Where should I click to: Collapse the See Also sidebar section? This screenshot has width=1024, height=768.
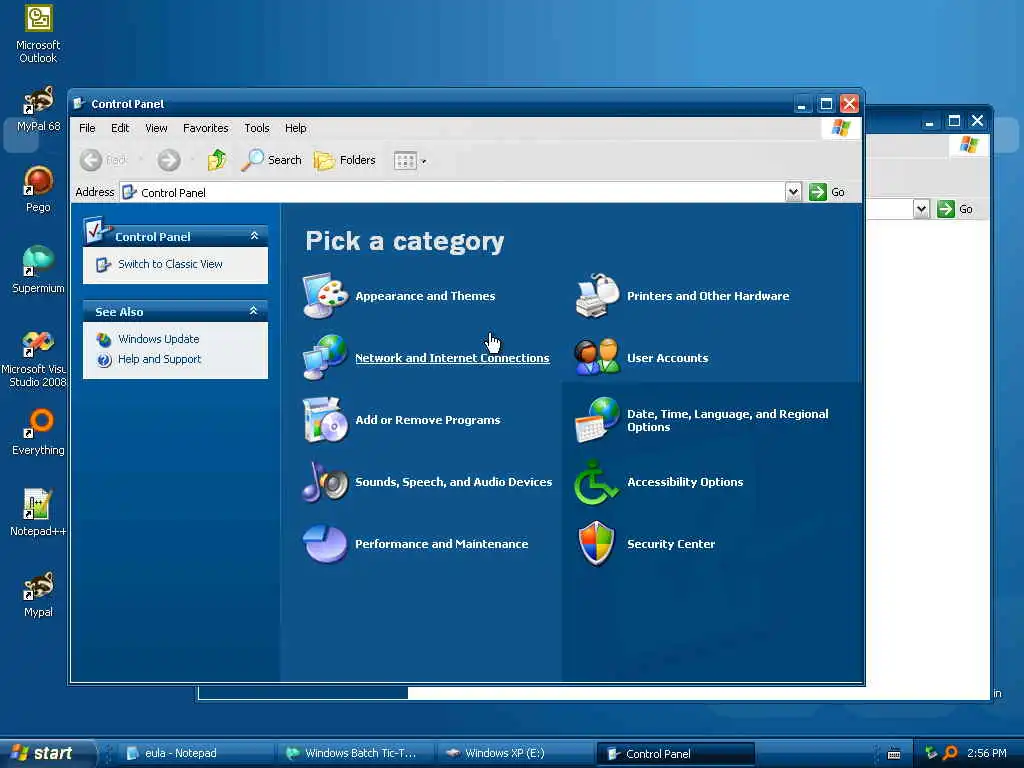(x=254, y=311)
